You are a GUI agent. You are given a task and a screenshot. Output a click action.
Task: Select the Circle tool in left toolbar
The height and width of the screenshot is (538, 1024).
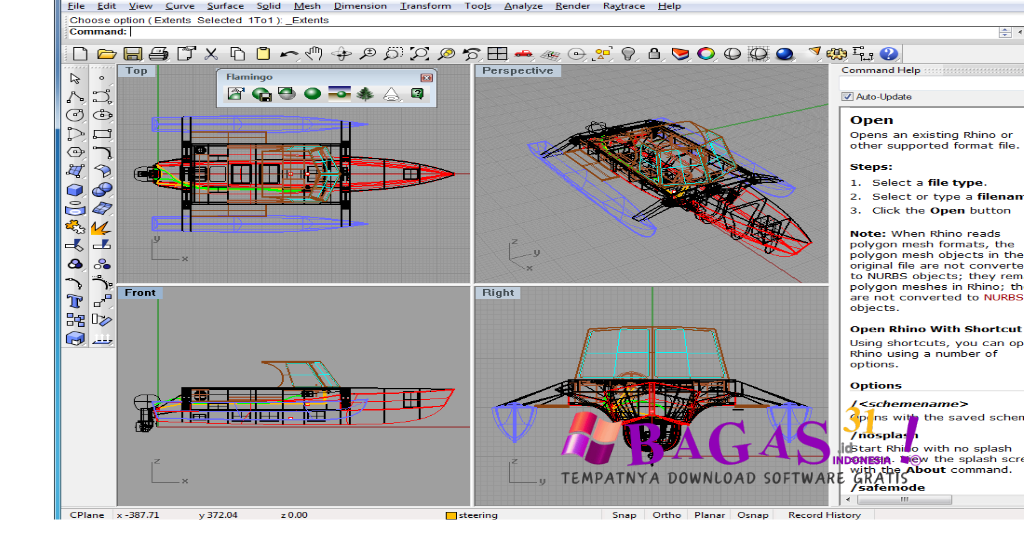75,116
